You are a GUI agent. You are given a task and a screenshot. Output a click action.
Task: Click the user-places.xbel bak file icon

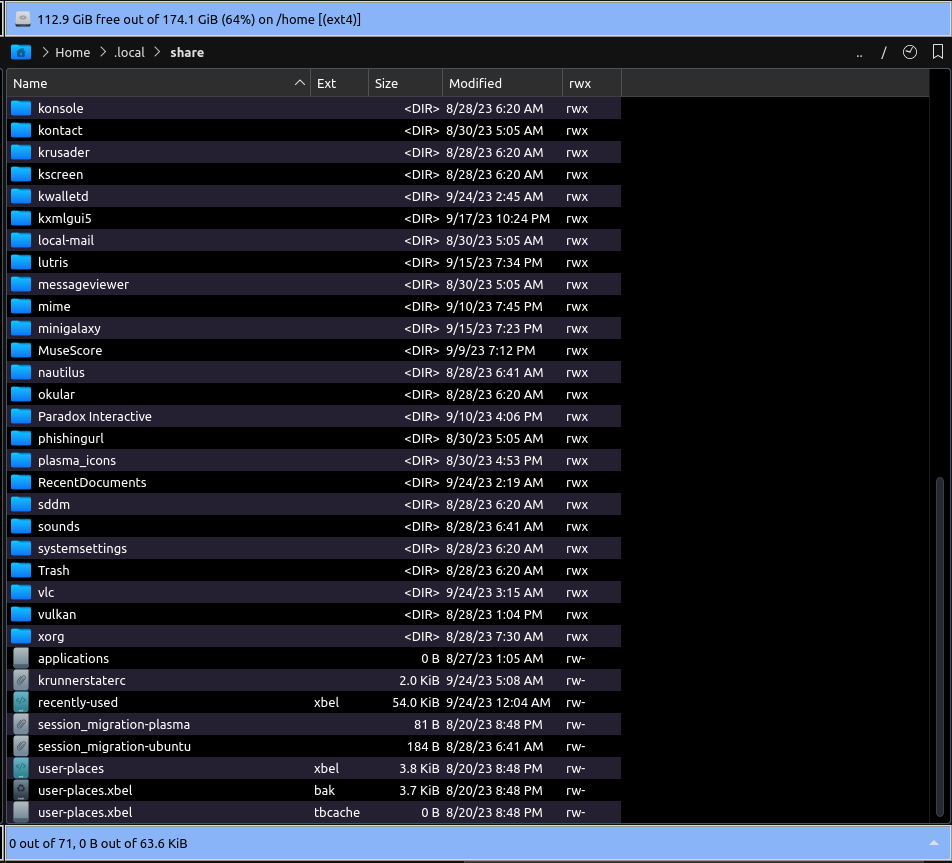(21, 790)
